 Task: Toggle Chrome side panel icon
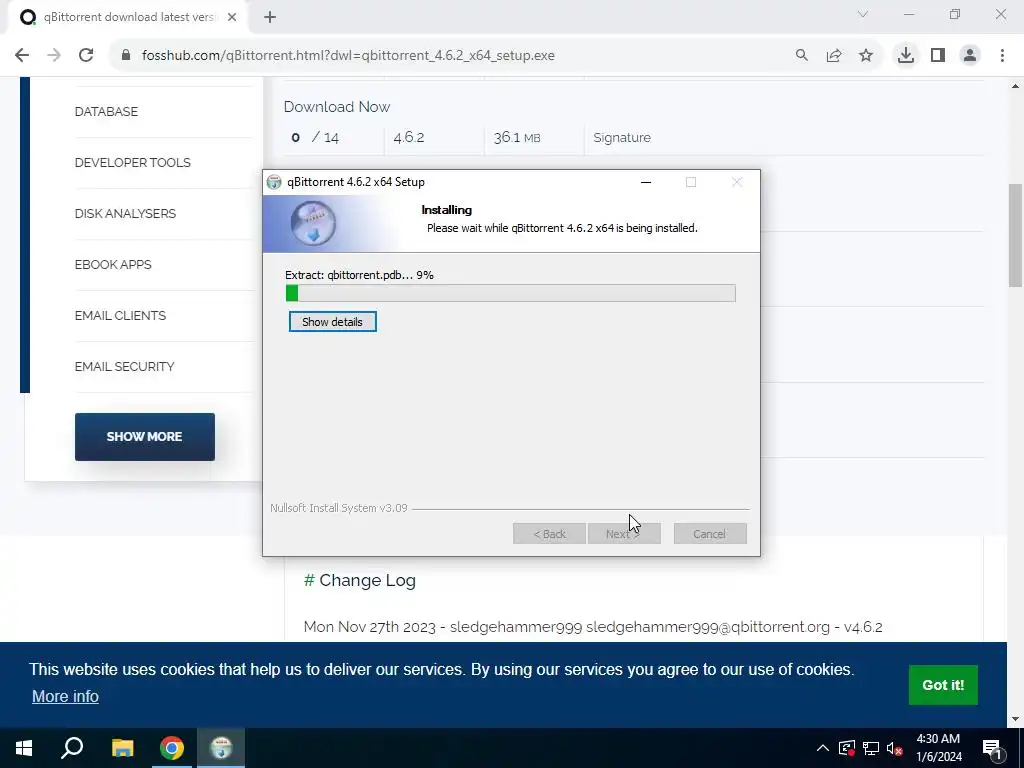pyautogui.click(x=938, y=56)
